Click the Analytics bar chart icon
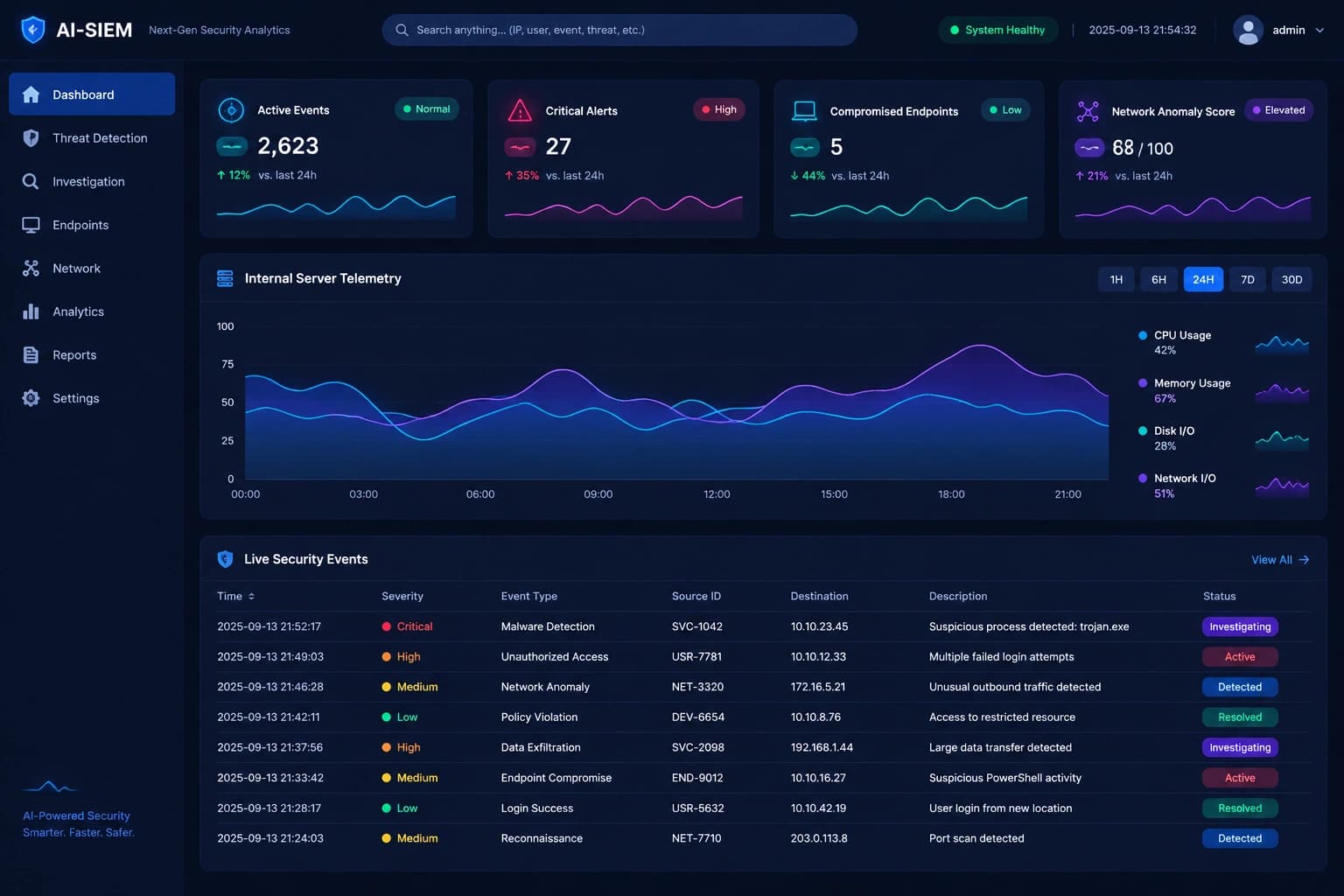This screenshot has height=896, width=1344. coord(31,311)
